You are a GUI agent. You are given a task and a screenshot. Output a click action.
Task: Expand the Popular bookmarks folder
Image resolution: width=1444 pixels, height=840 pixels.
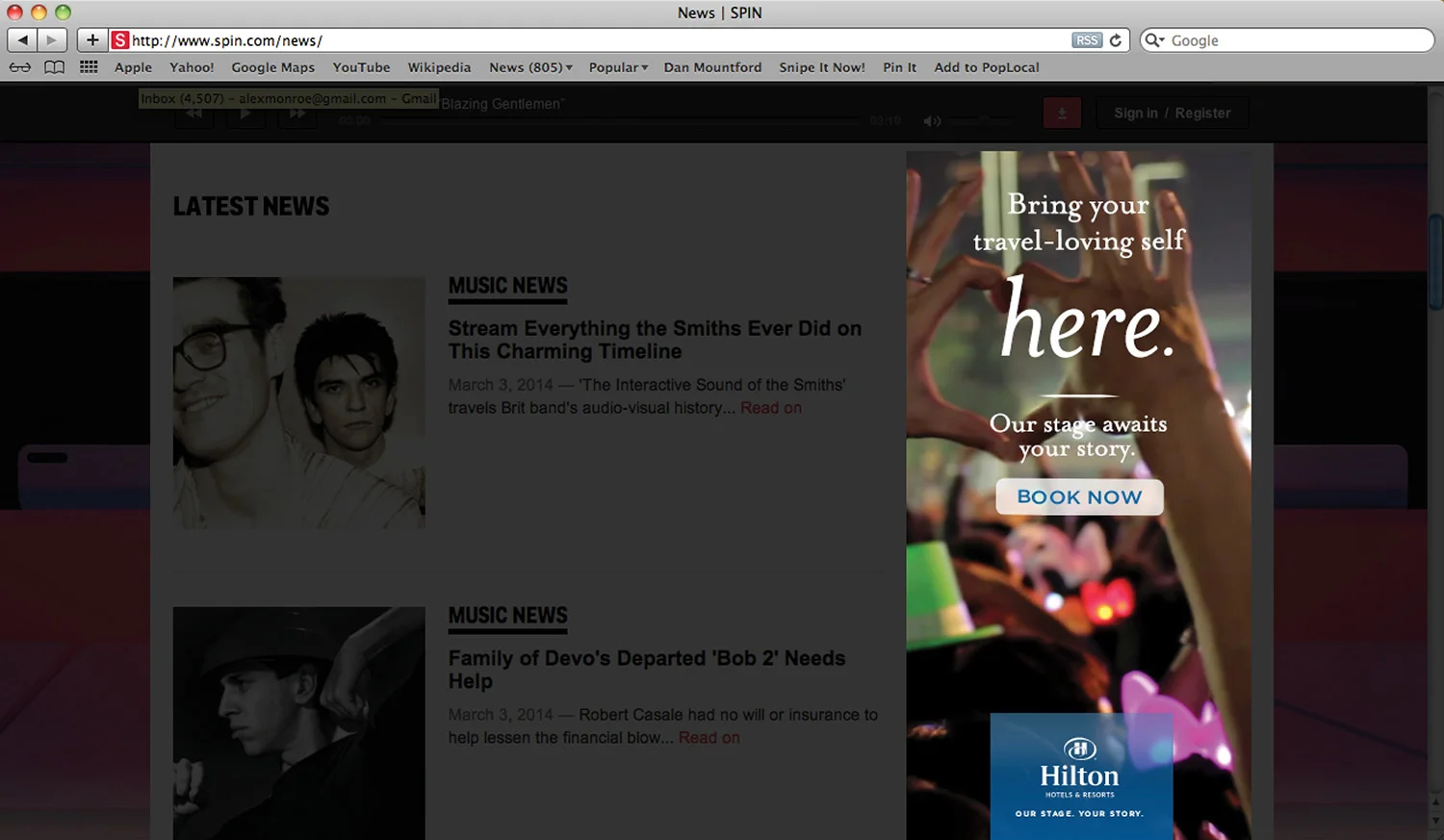(x=618, y=67)
